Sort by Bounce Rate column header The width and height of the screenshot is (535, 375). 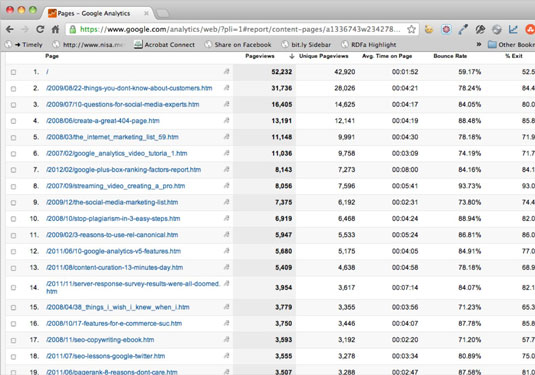[x=450, y=56]
